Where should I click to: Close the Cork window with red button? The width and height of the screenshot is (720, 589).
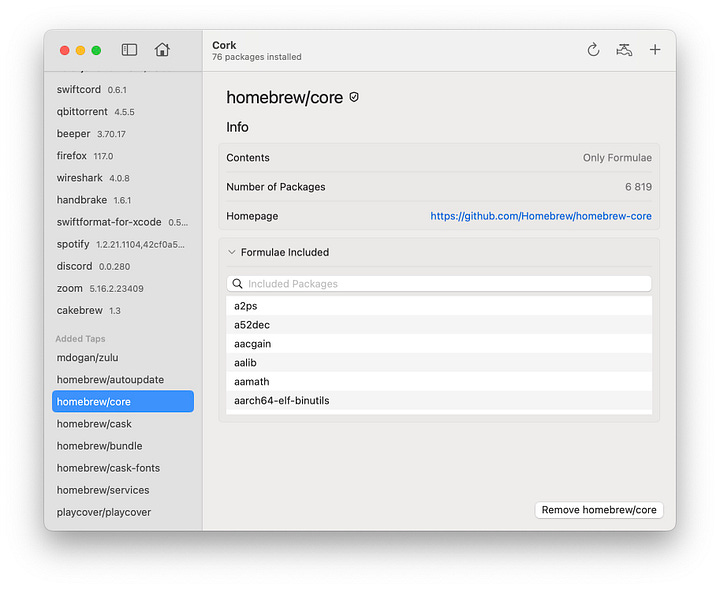click(x=65, y=50)
